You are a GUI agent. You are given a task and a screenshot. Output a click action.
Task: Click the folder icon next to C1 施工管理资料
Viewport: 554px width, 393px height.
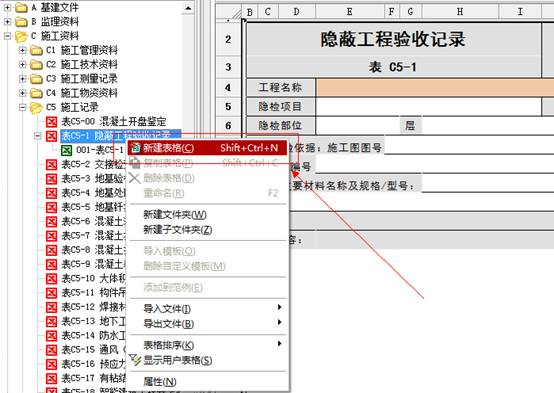(36, 51)
